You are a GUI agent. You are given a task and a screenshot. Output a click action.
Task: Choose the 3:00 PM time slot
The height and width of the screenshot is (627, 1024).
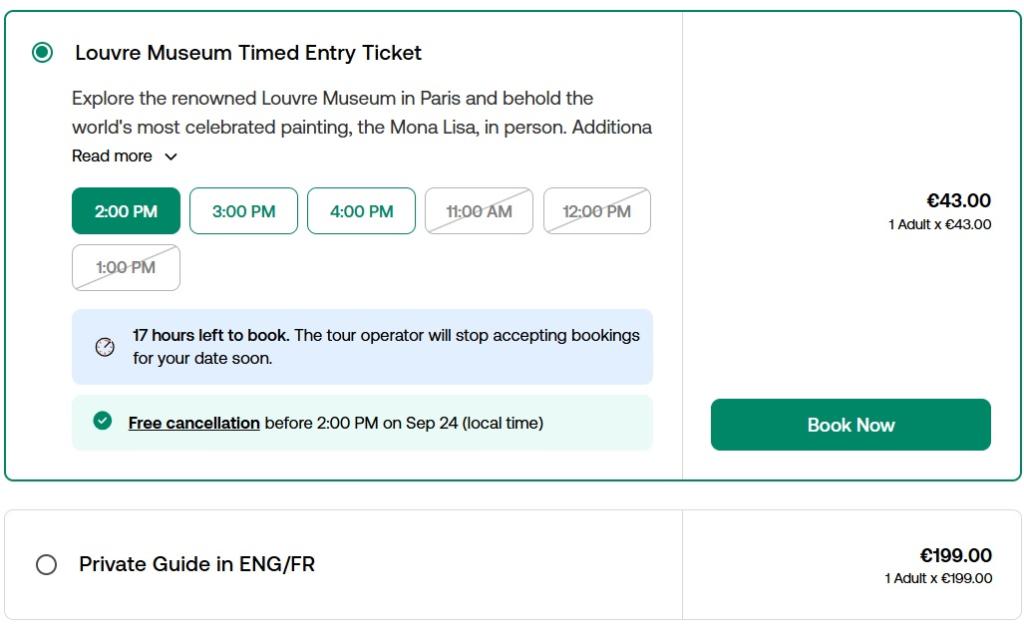point(244,211)
